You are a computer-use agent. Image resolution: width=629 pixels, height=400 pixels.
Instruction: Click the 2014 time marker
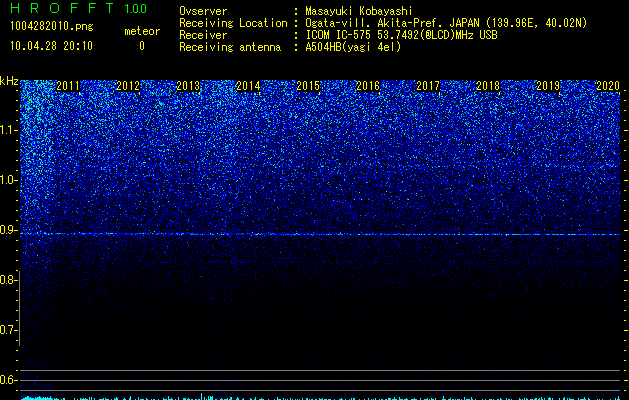248,86
